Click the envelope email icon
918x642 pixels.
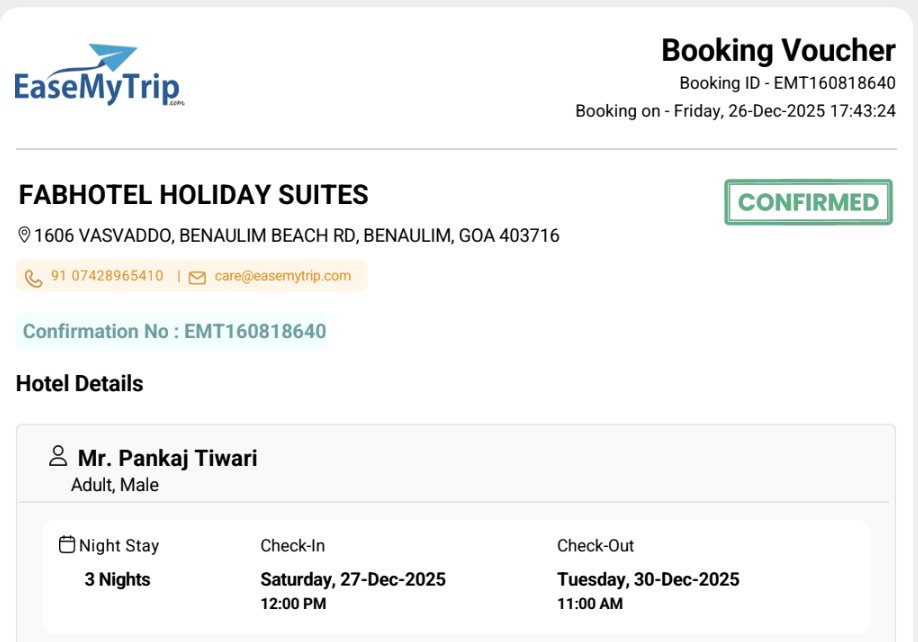[197, 277]
